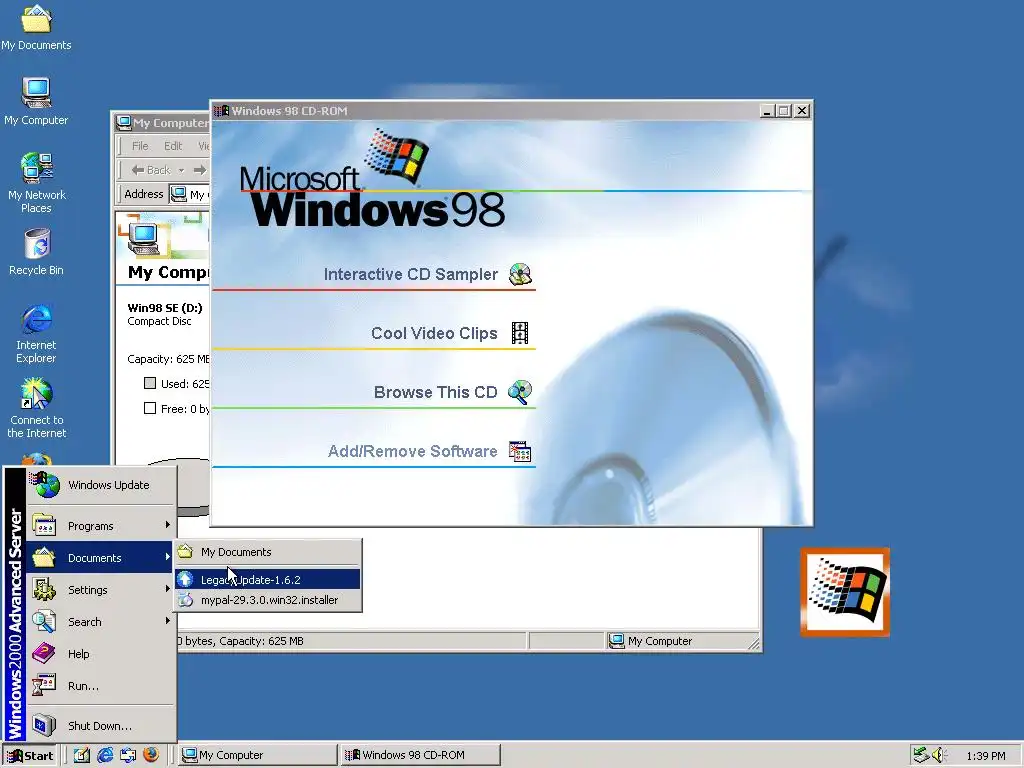The height and width of the screenshot is (768, 1024).
Task: Close the Windows 98 CD-ROM window
Action: click(x=802, y=111)
